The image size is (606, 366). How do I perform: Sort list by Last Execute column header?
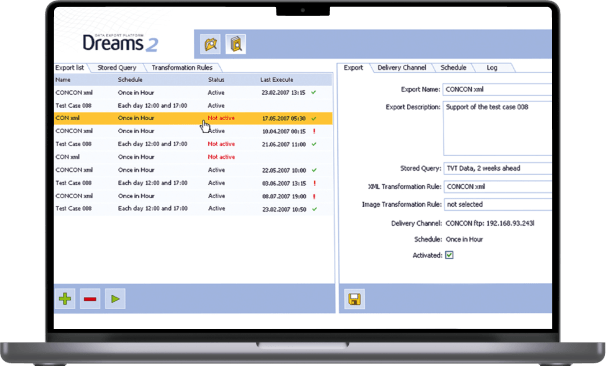point(277,80)
